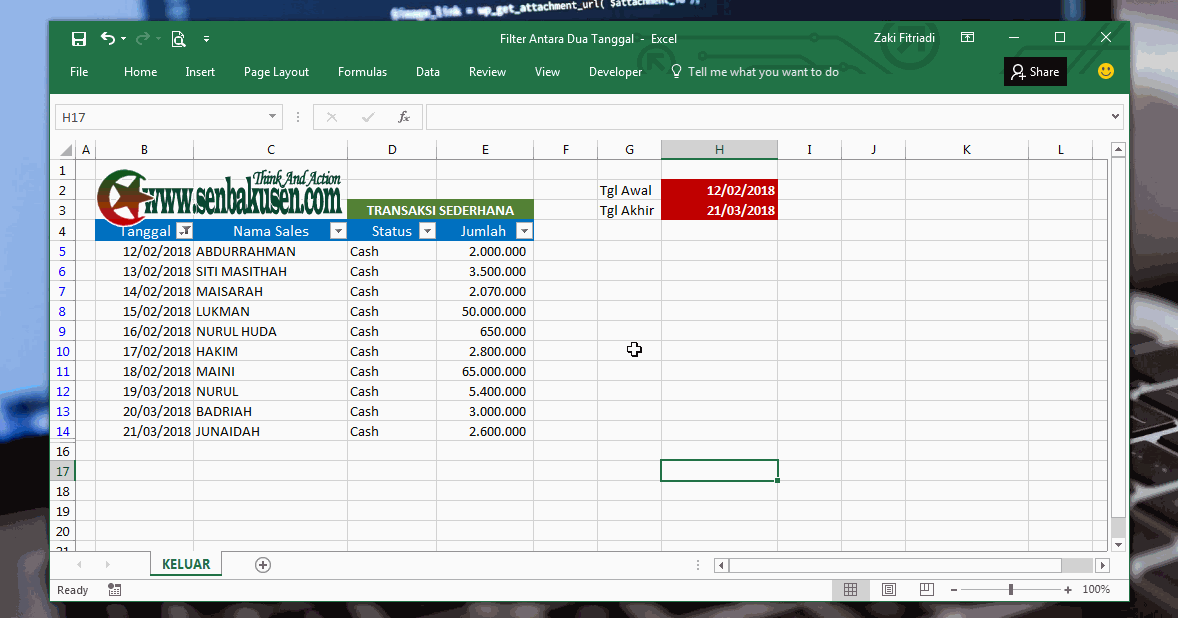Open Customize Quick Access Toolbar dropdown
The width and height of the screenshot is (1178, 618).
[207, 39]
